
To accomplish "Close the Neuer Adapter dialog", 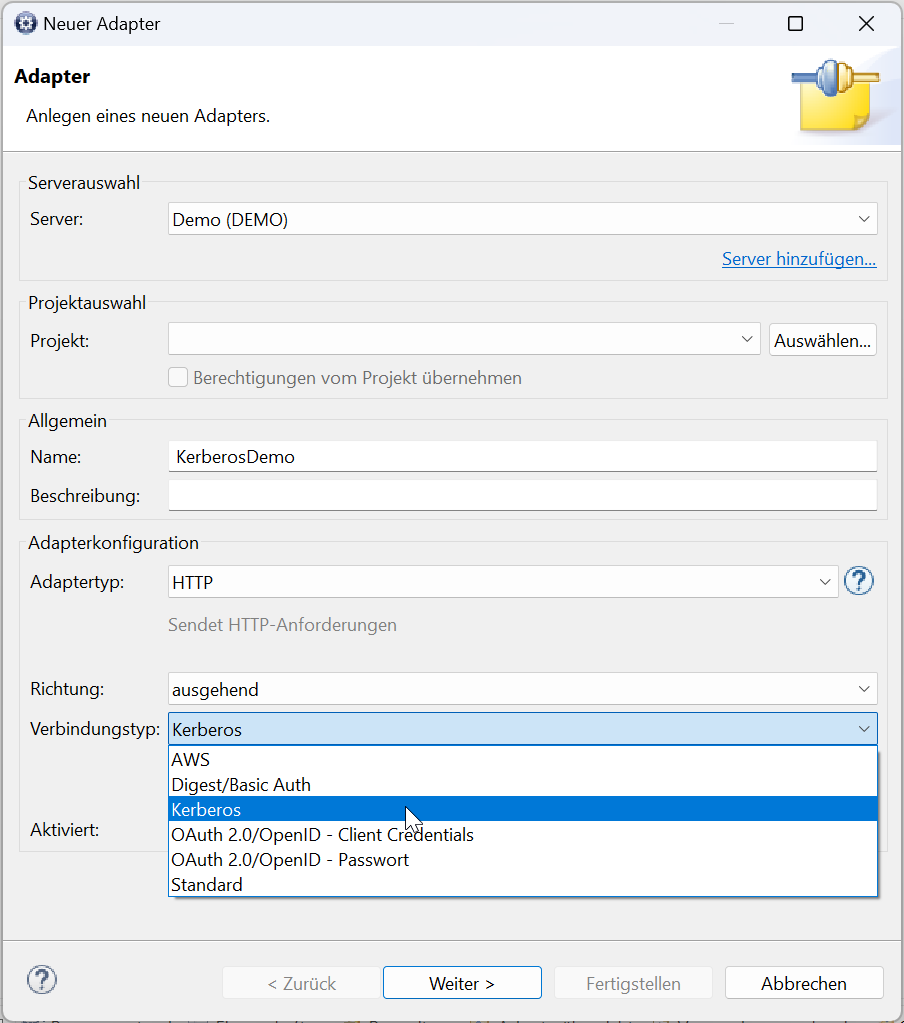I will point(866,23).
